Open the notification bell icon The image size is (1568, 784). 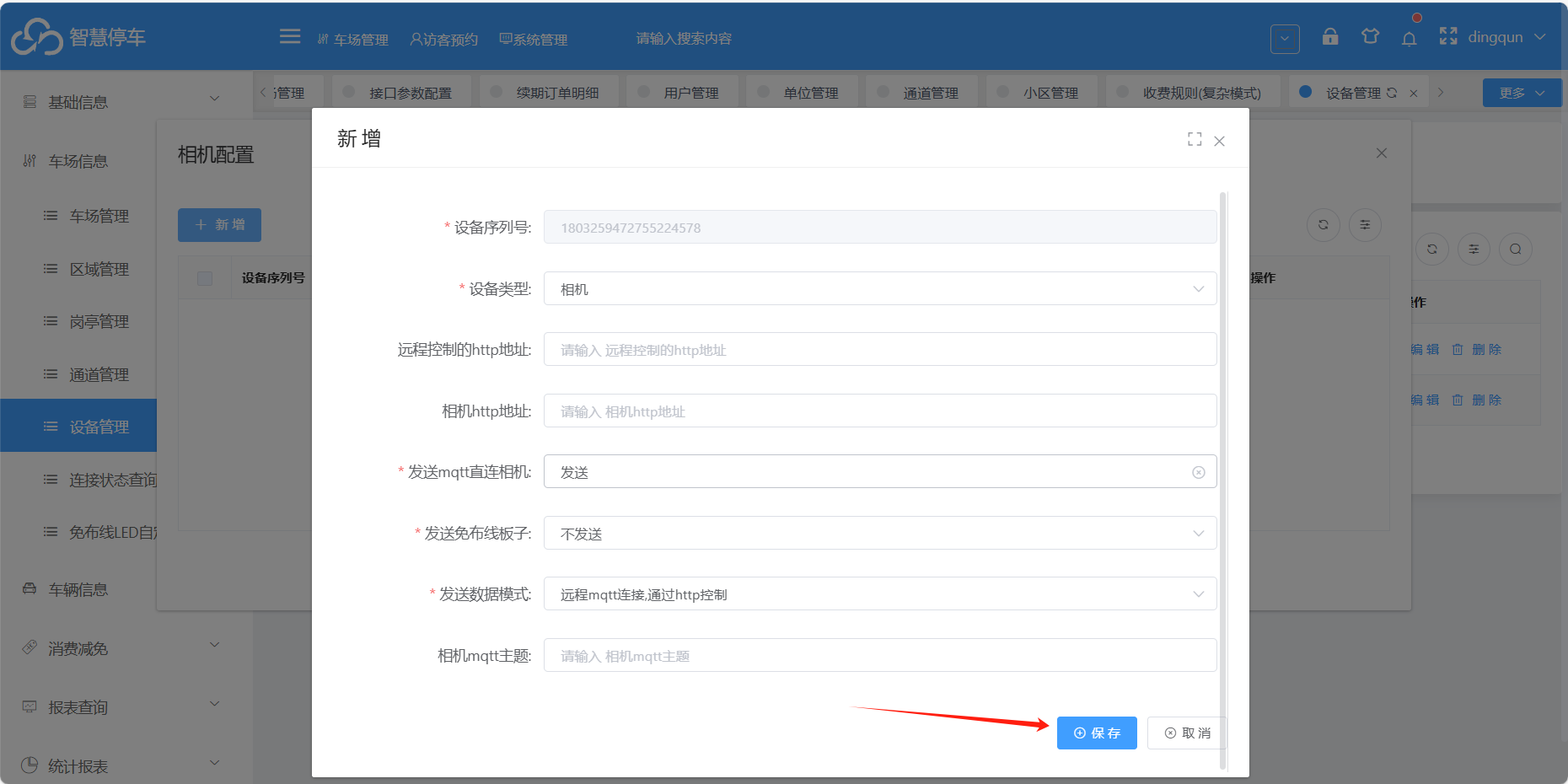pos(1409,38)
